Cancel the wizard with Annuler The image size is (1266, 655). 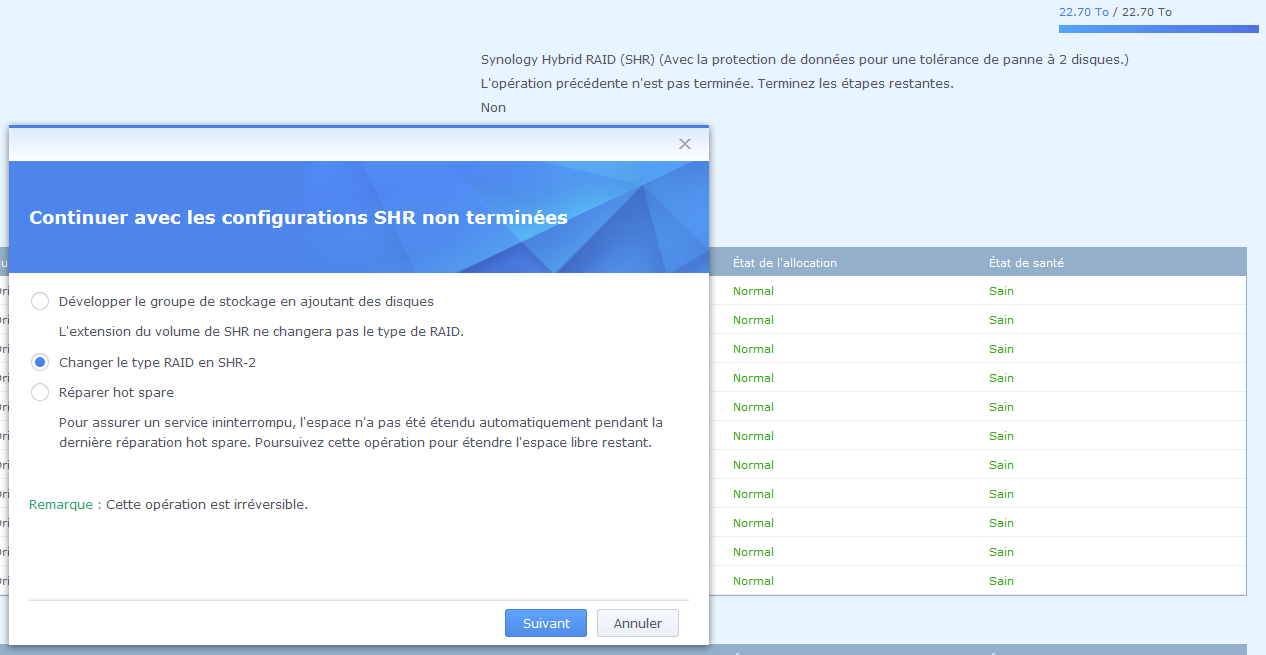pyautogui.click(x=637, y=623)
